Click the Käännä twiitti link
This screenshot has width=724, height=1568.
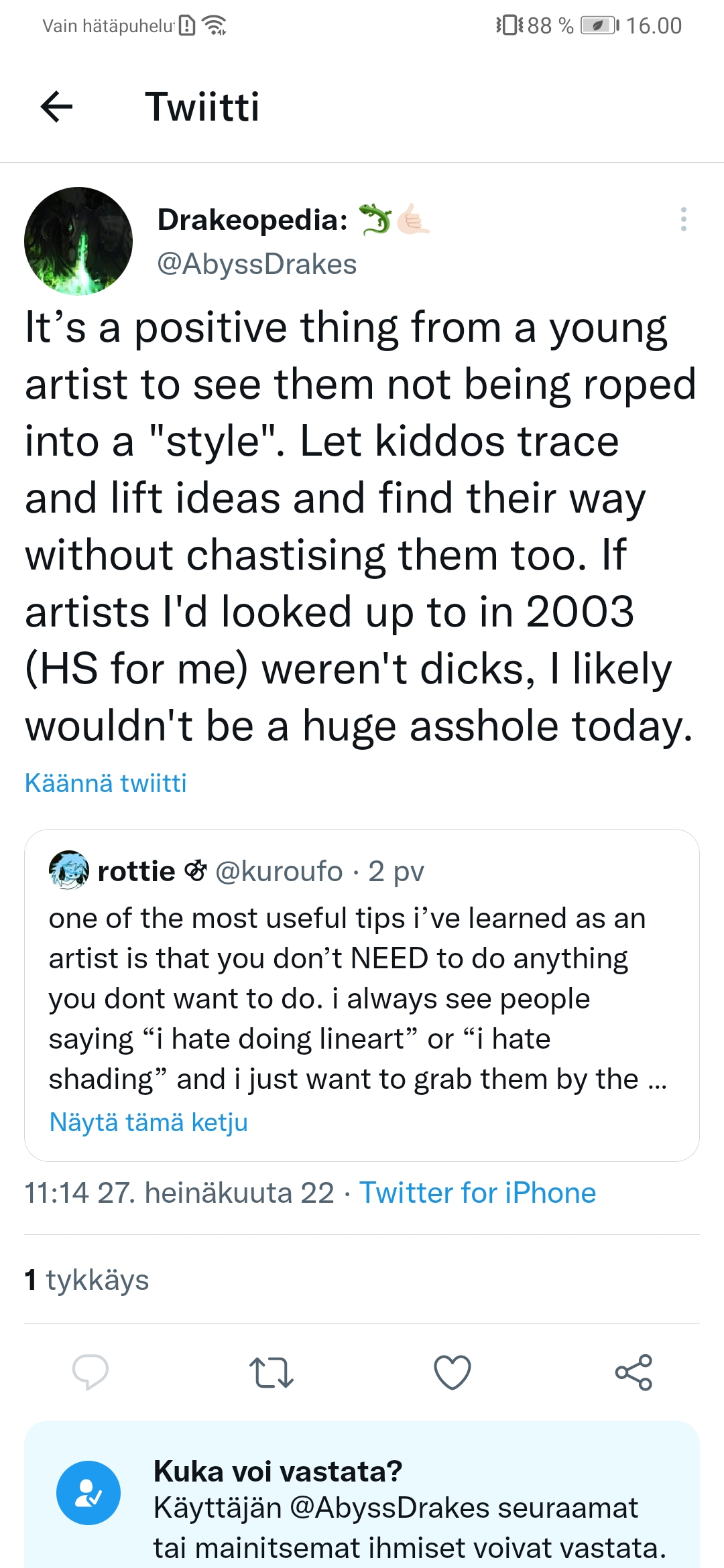(106, 783)
